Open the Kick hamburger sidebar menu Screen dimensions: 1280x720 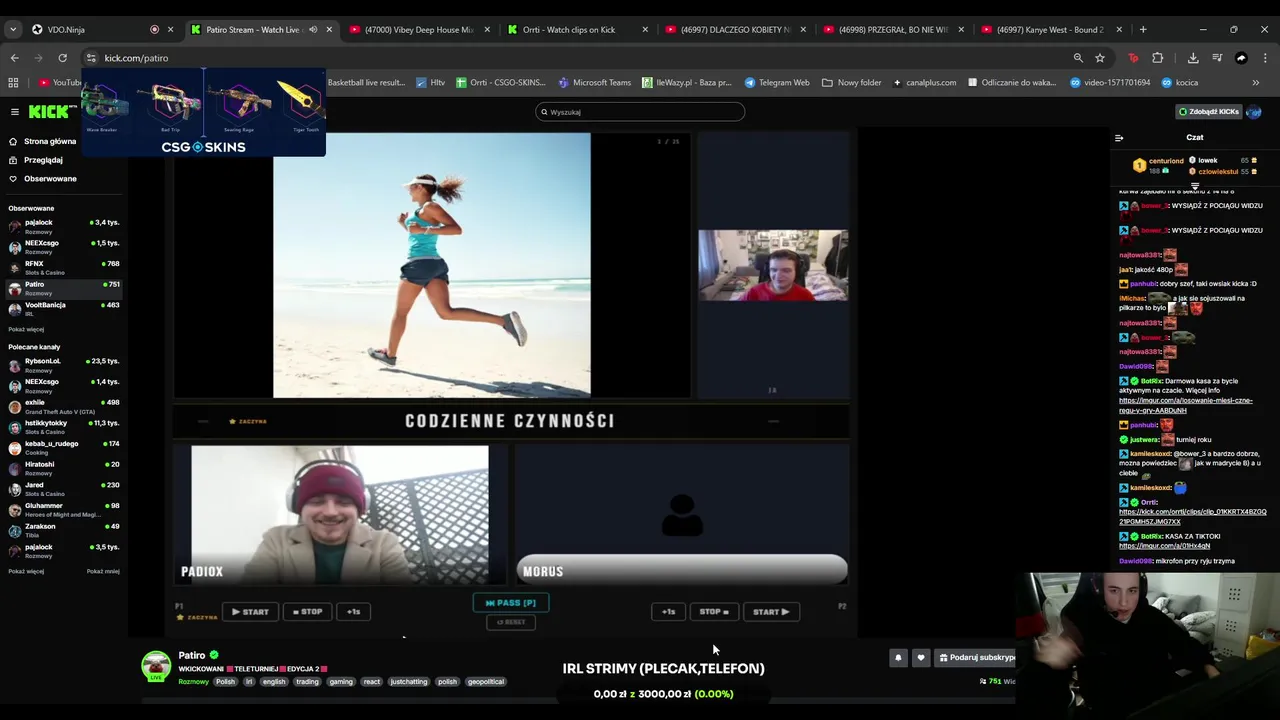click(14, 112)
